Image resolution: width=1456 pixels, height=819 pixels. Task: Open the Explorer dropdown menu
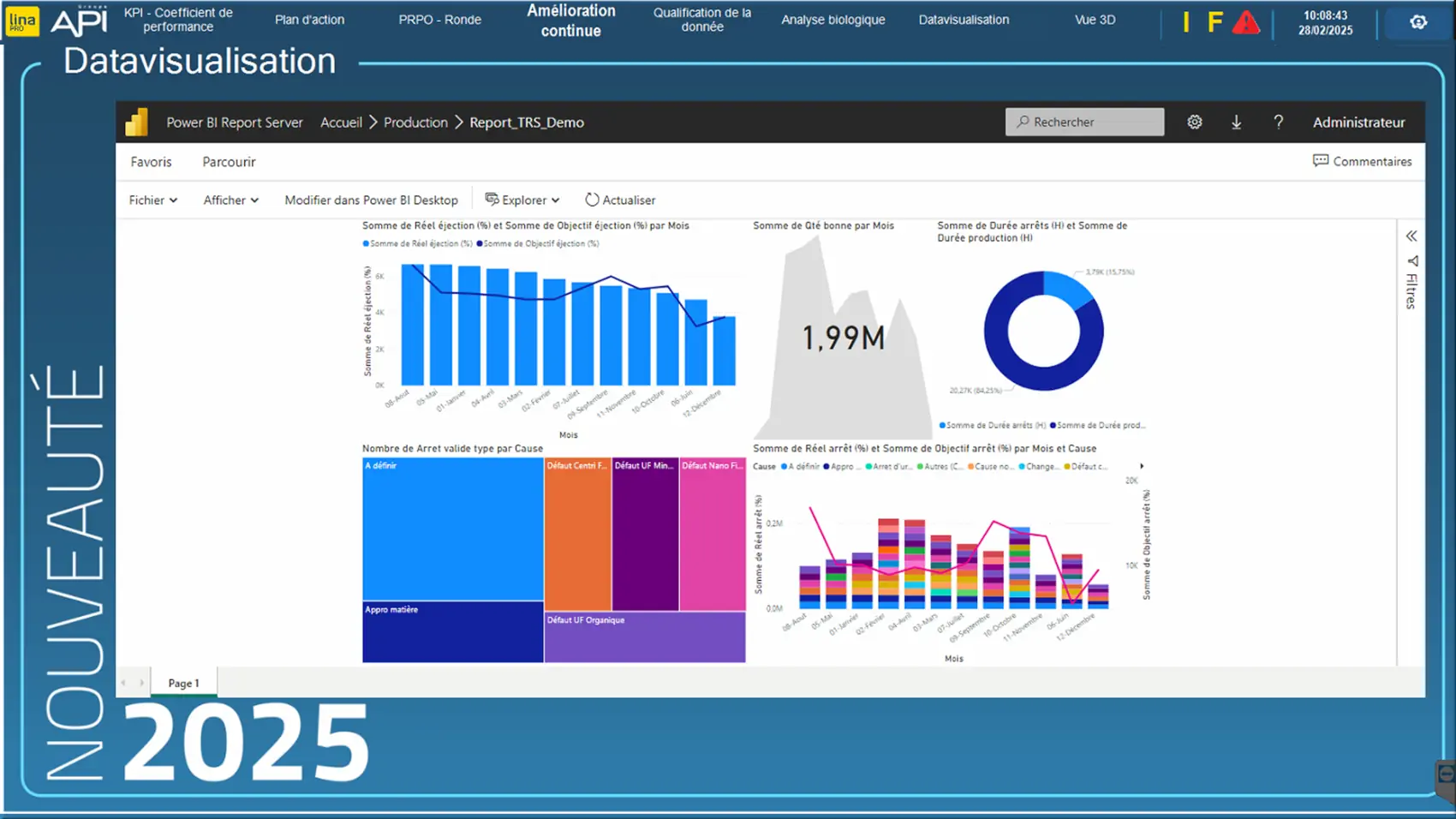coord(522,200)
